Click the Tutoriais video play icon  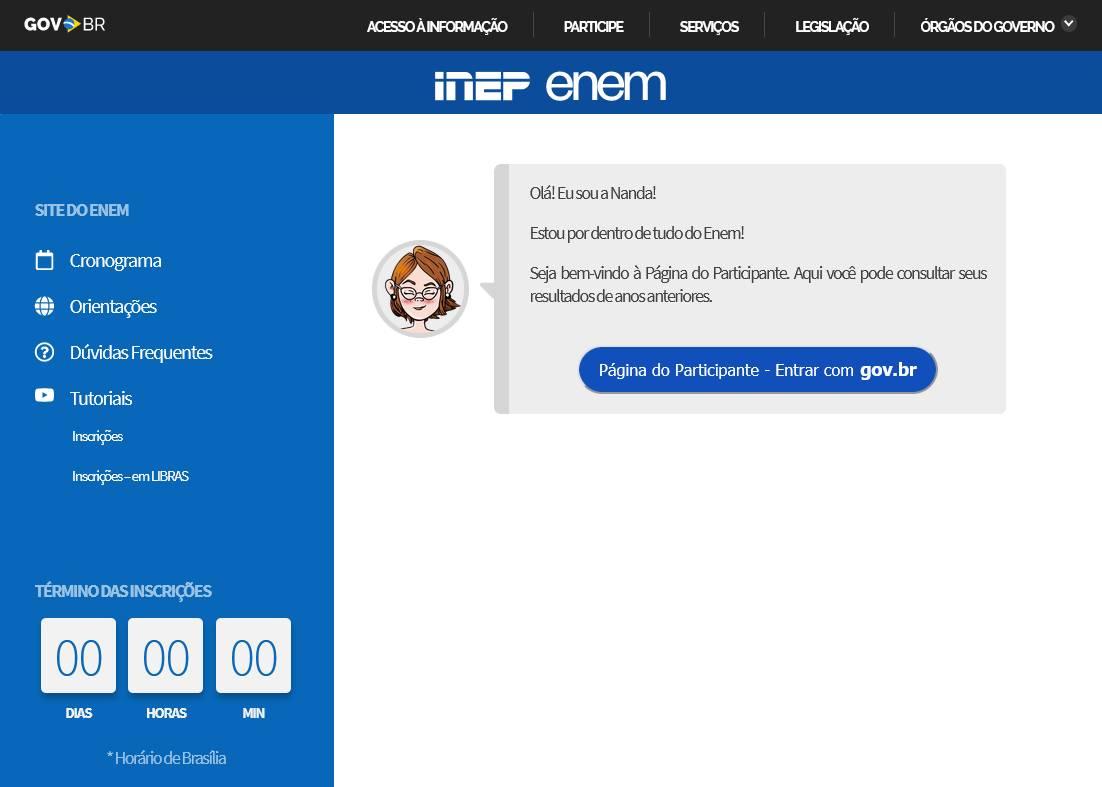pos(44,396)
